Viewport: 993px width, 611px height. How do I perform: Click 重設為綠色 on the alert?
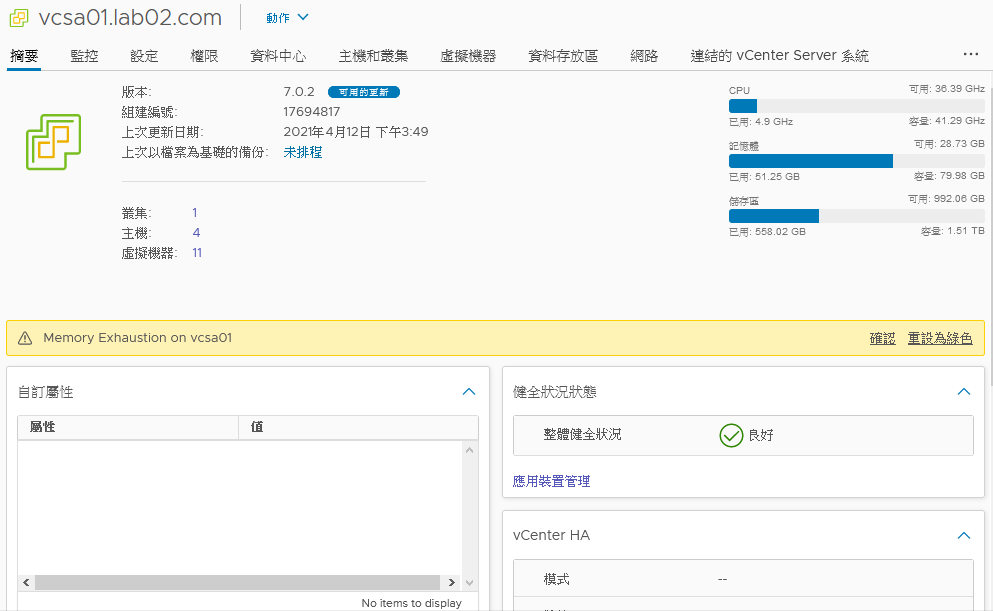pyautogui.click(x=940, y=338)
